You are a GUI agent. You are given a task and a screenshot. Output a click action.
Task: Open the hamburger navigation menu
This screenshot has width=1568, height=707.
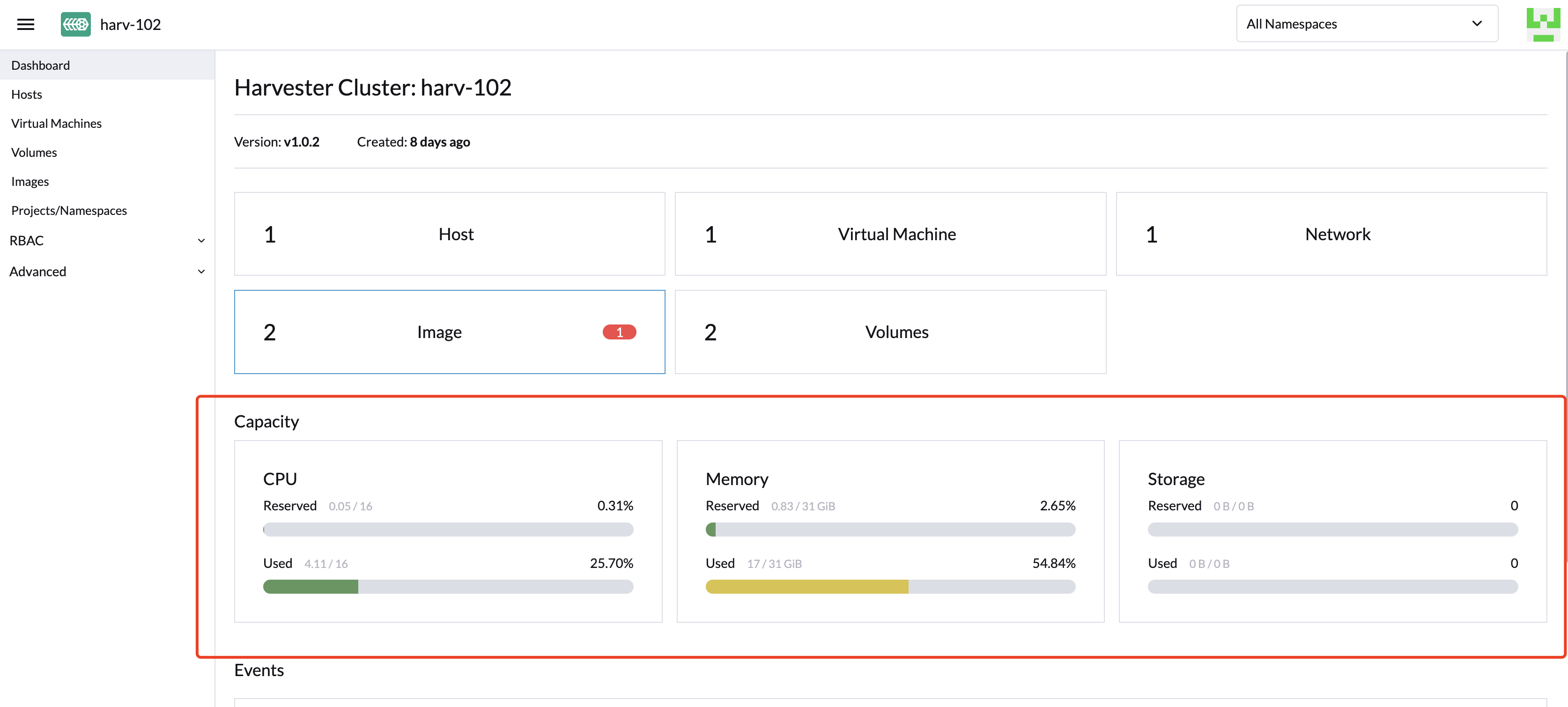tap(26, 24)
